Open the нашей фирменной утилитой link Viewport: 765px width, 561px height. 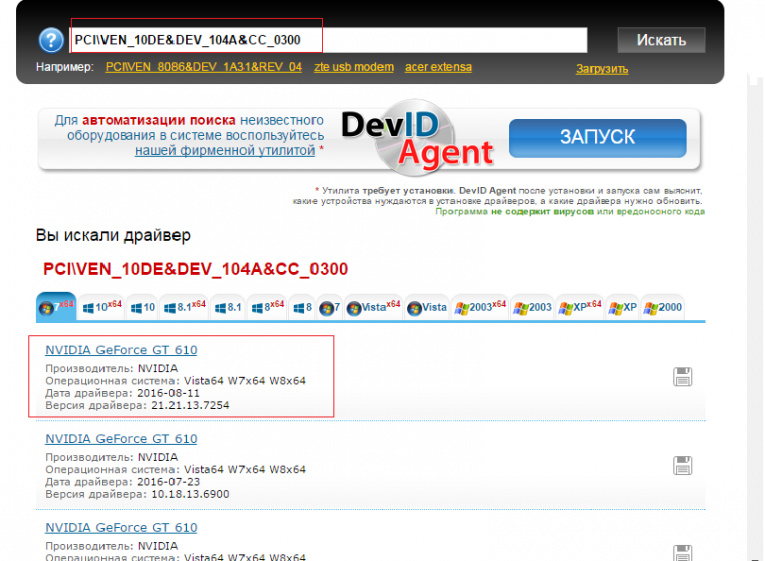[x=225, y=150]
